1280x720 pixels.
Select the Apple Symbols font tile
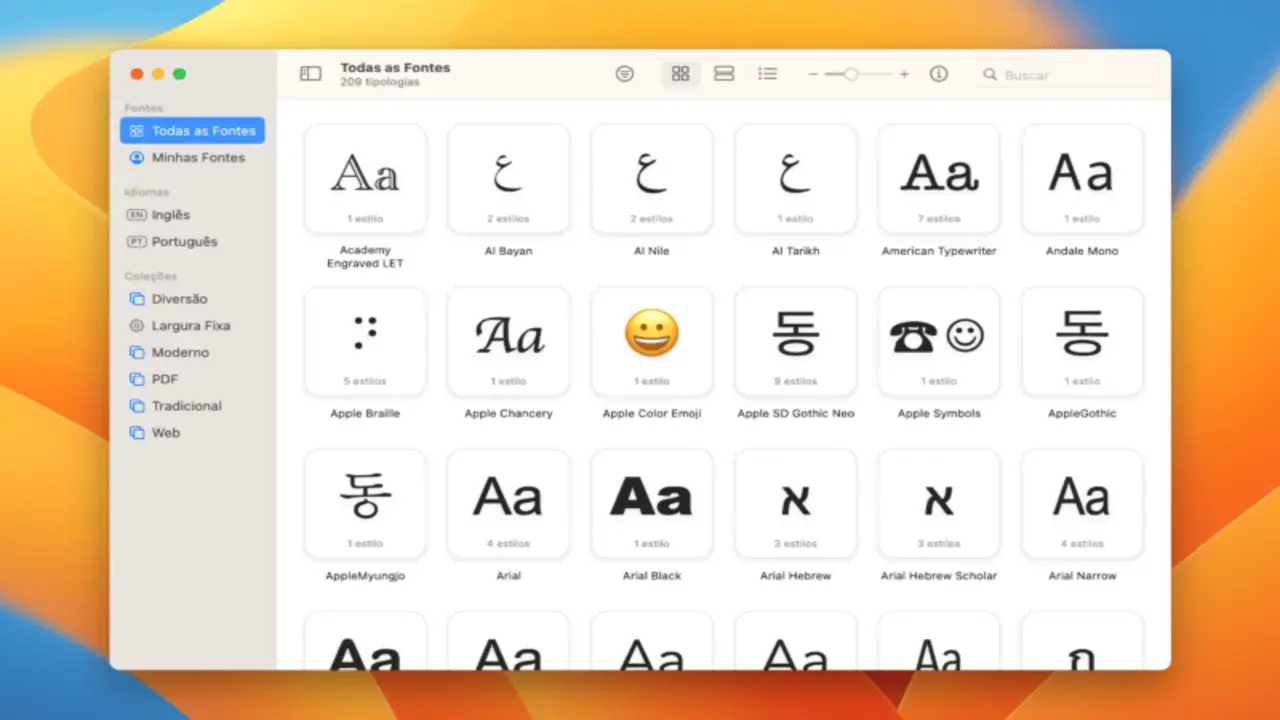pos(939,341)
